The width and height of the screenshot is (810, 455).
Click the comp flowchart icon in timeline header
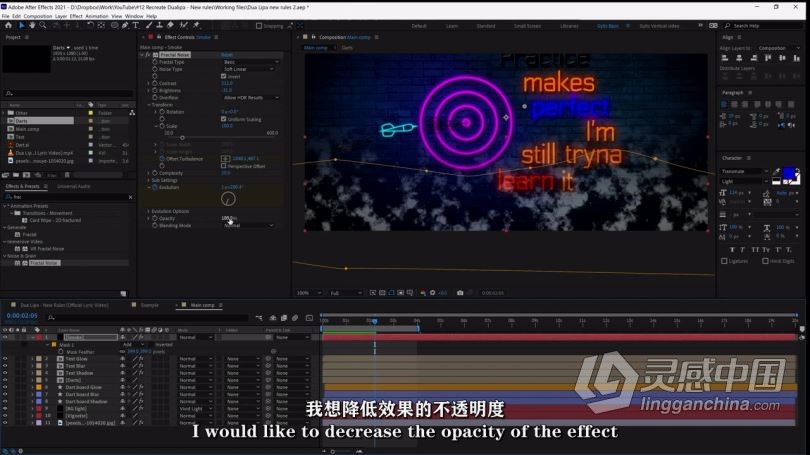point(259,318)
